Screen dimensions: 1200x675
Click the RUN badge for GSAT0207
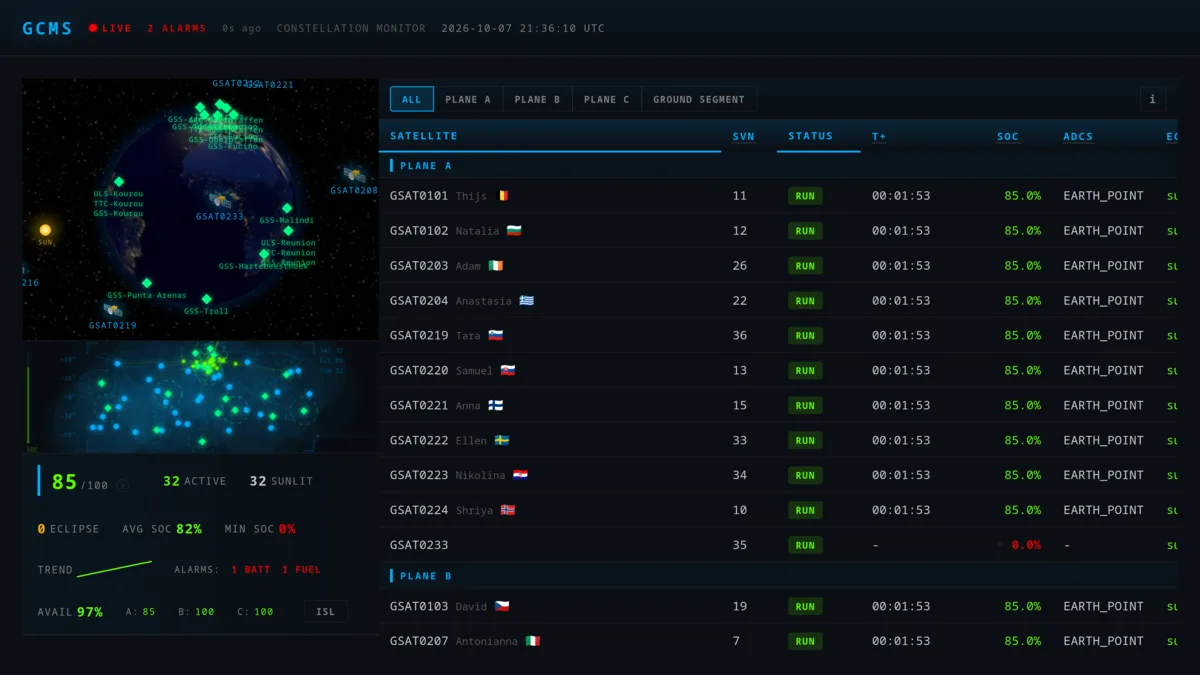pos(805,642)
